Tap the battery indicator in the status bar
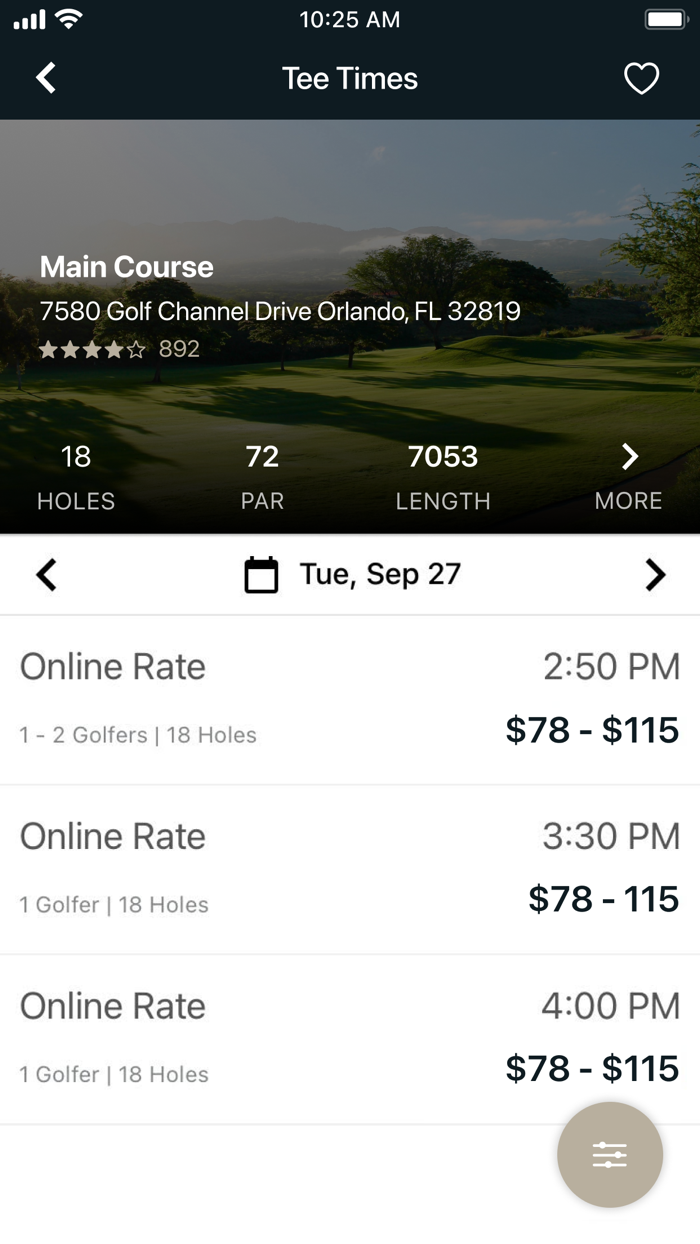The image size is (700, 1244). click(663, 18)
